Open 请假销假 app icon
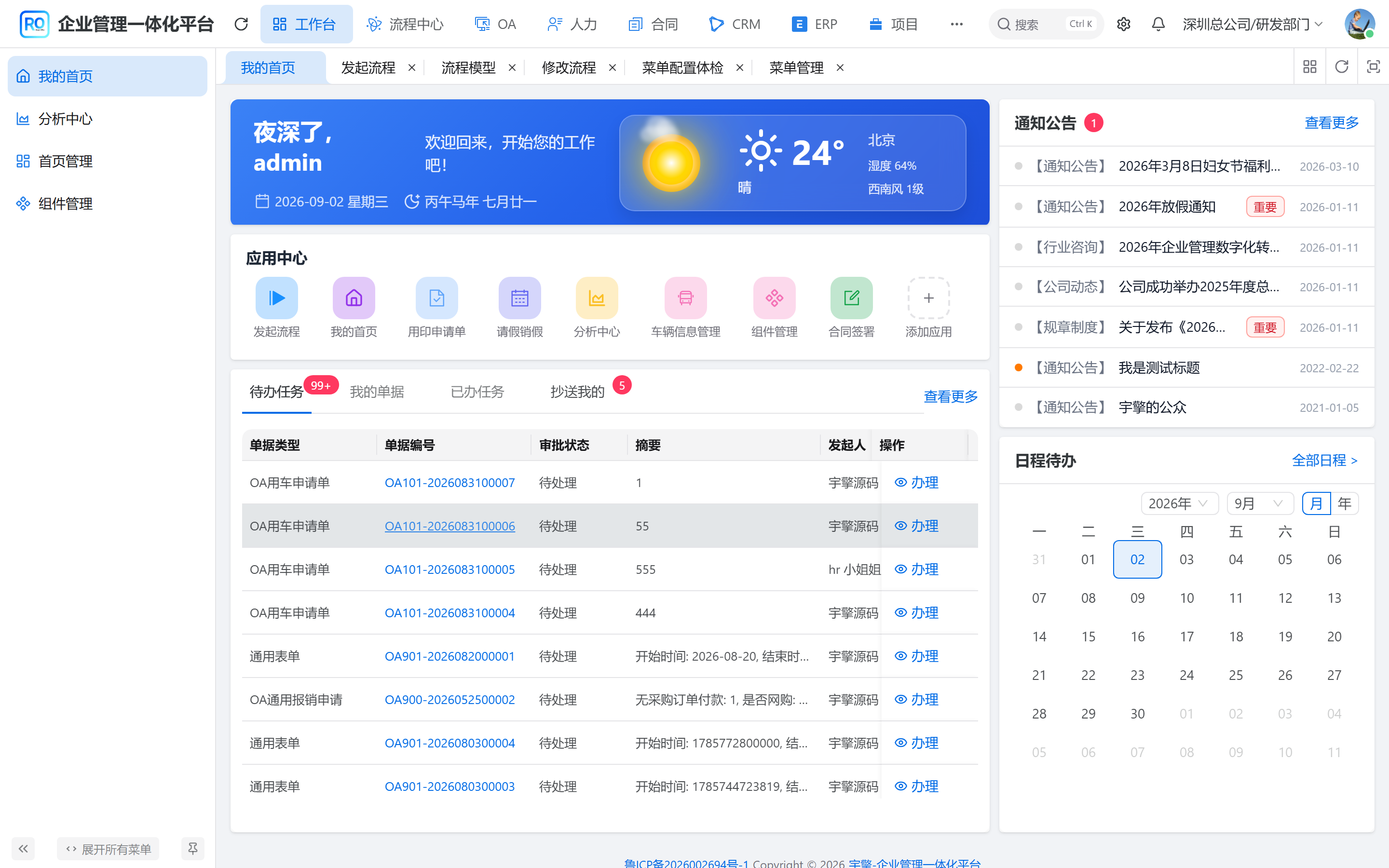 point(519,298)
